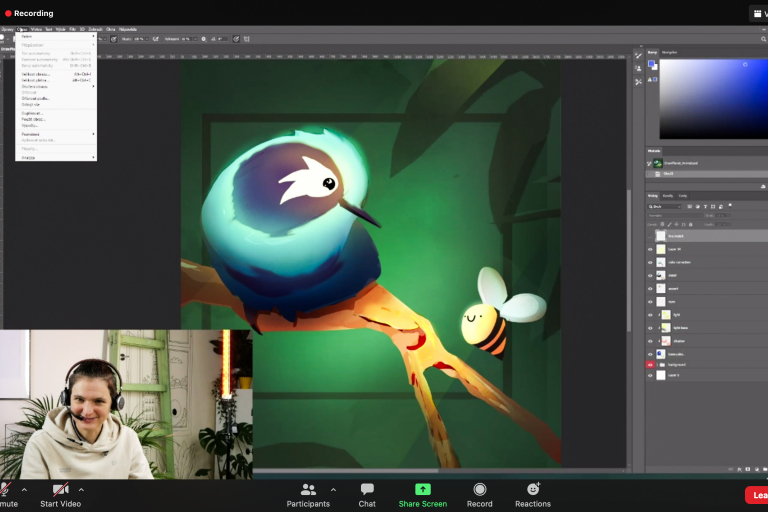This screenshot has height=512, width=768.
Task: Click the Zoom Record icon
Action: point(479,489)
